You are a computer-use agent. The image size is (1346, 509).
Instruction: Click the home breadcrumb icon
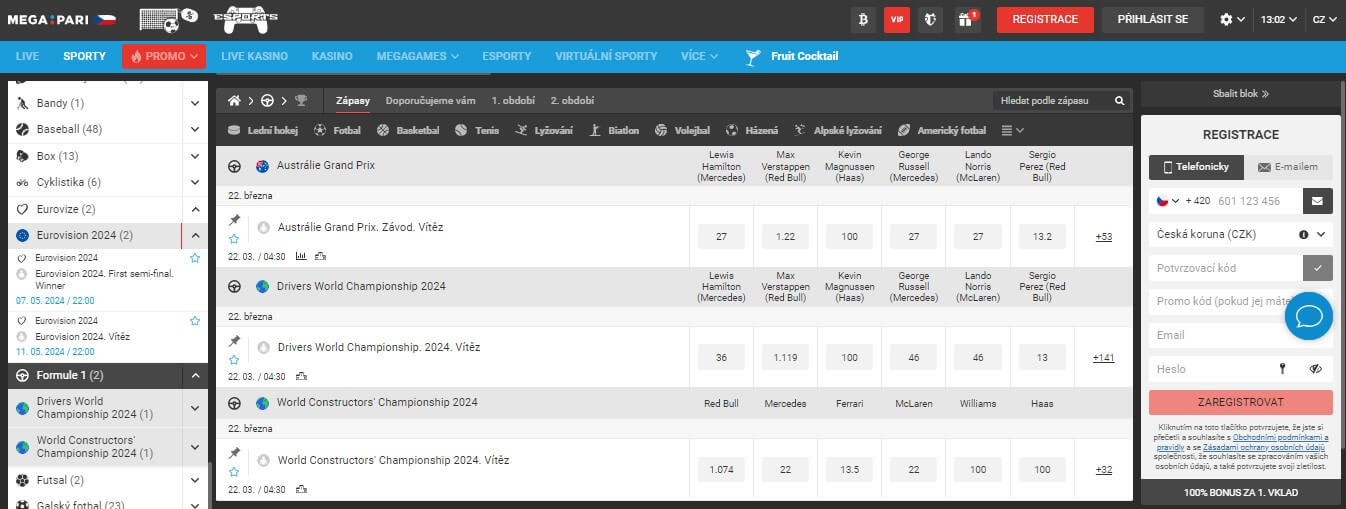tap(235, 101)
